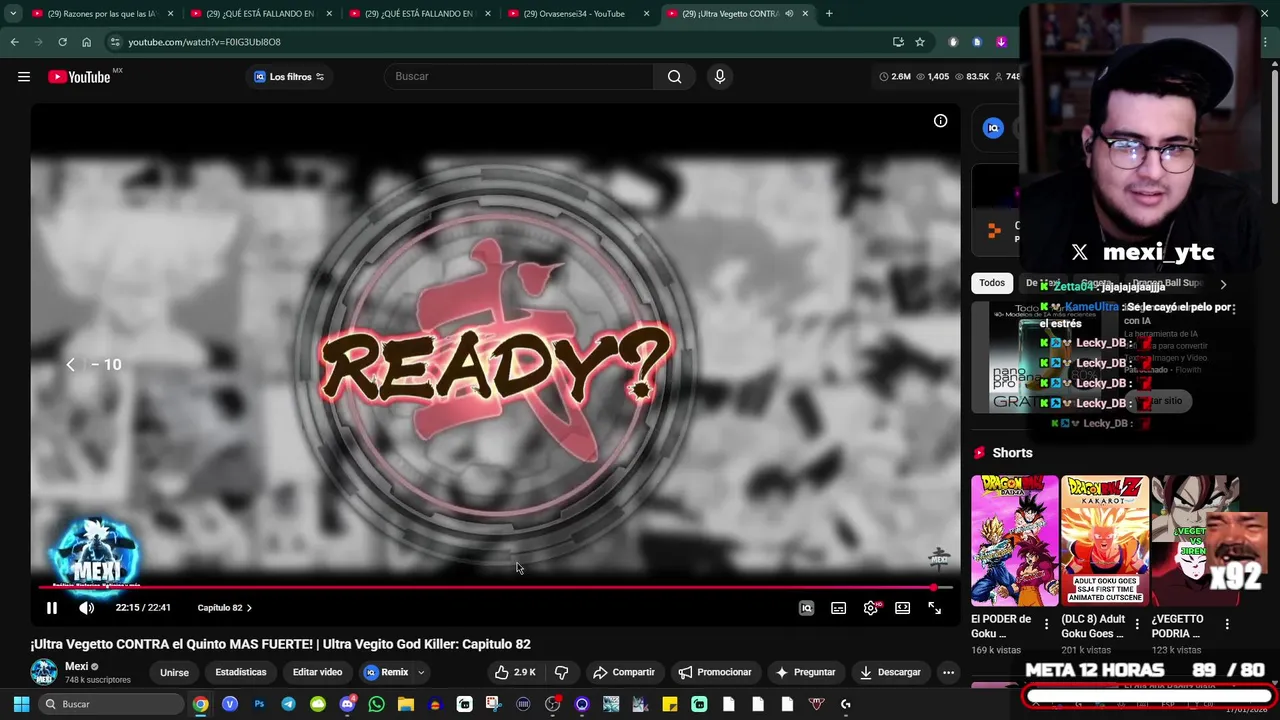
Task: Open browser home page button
Action: click(86, 42)
